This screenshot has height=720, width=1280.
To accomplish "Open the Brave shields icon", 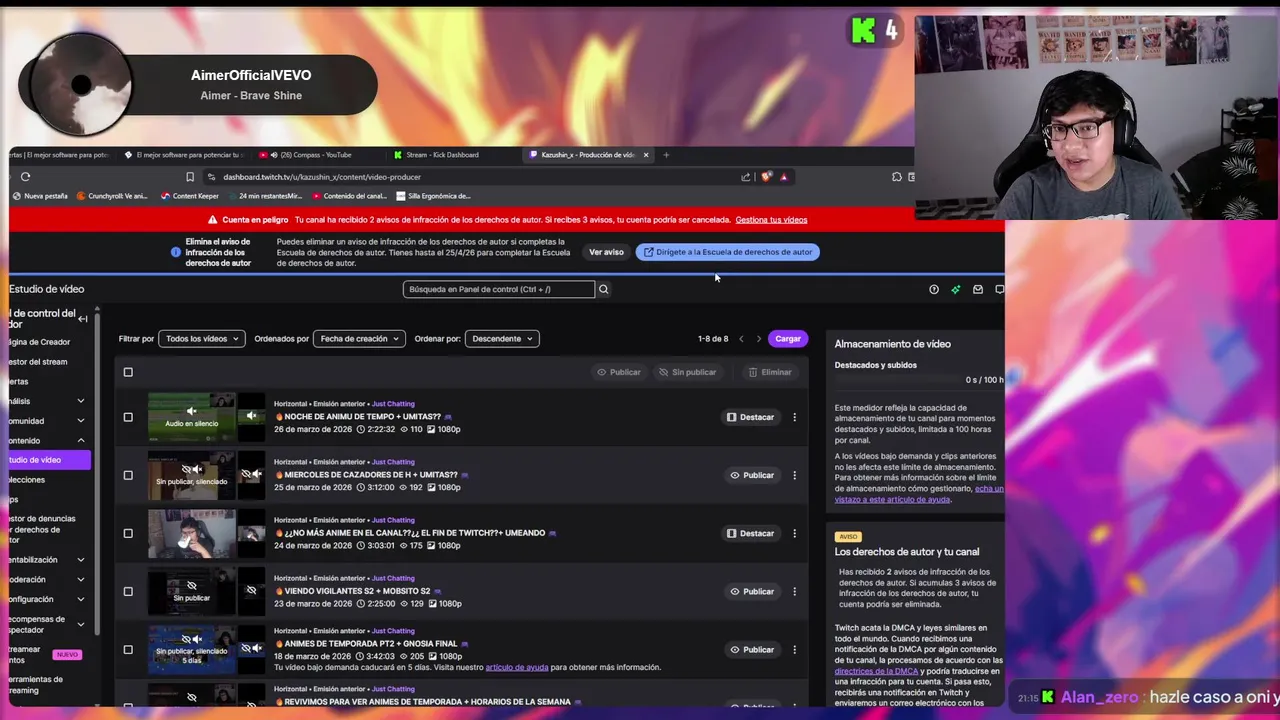I will coord(767,177).
